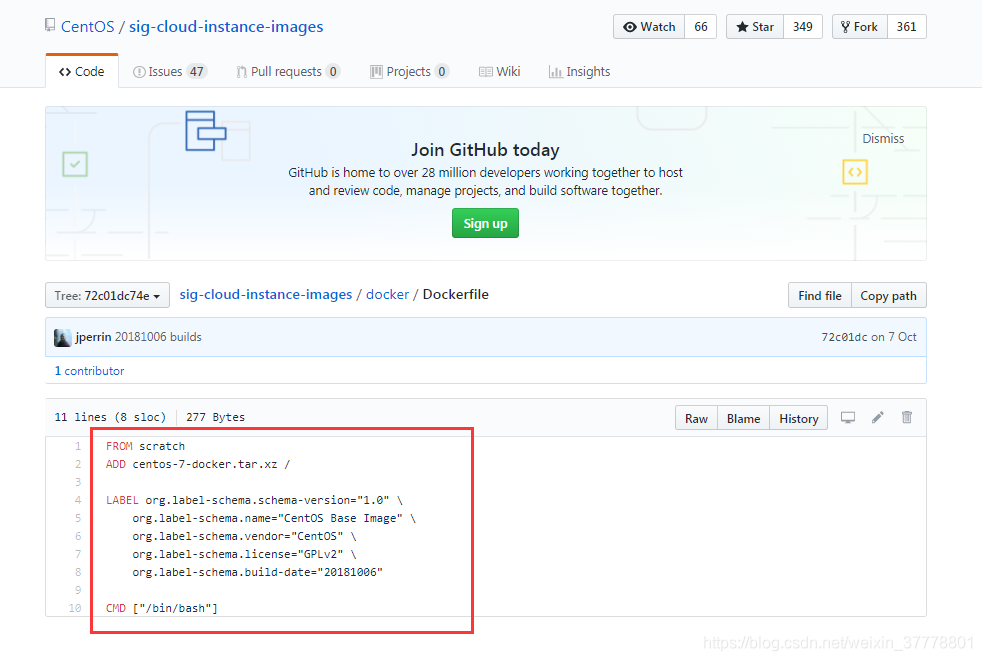Click the CMD ["/bin/bash"] code line

(162, 608)
